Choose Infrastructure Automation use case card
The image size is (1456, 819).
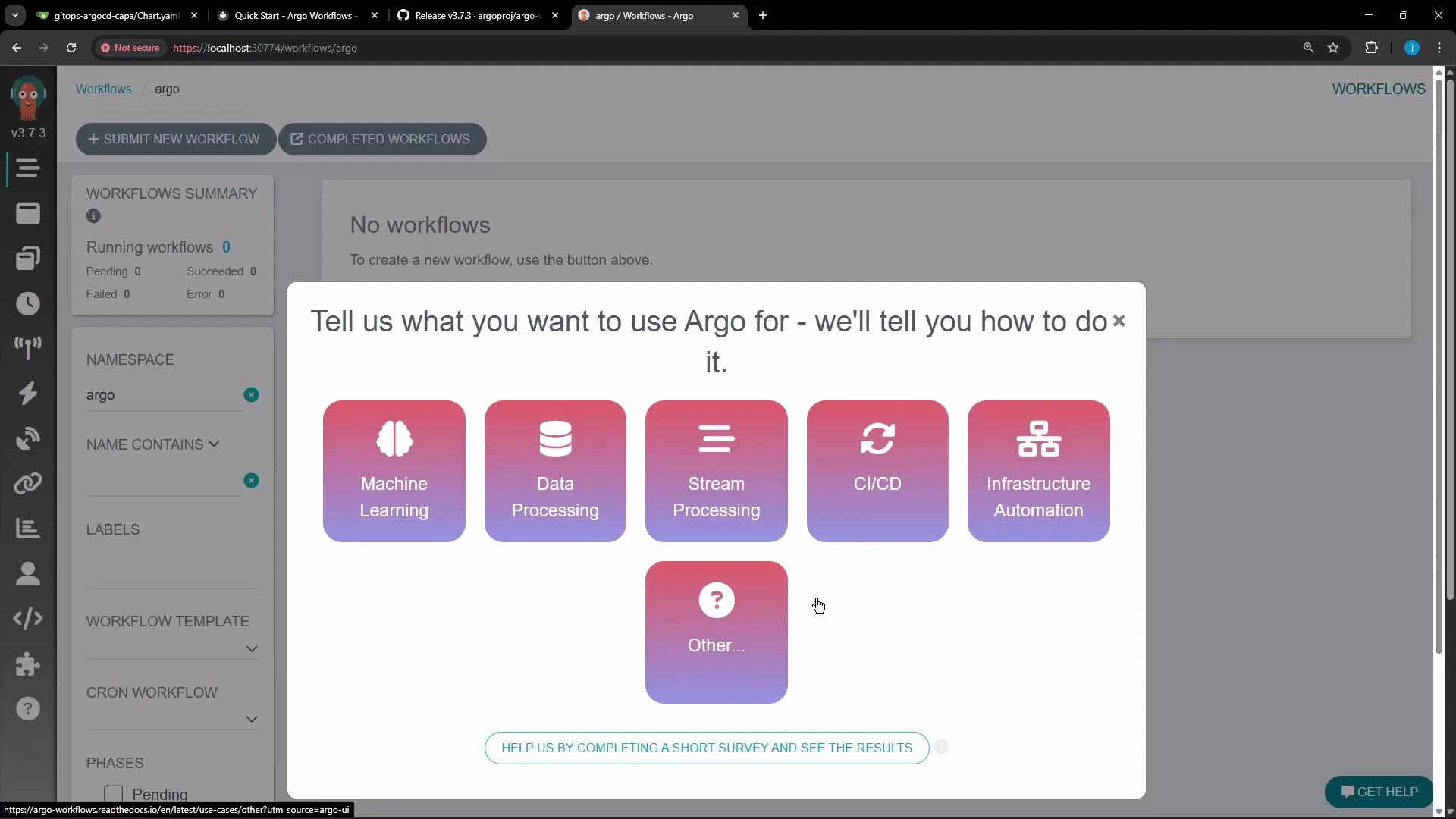(1038, 471)
